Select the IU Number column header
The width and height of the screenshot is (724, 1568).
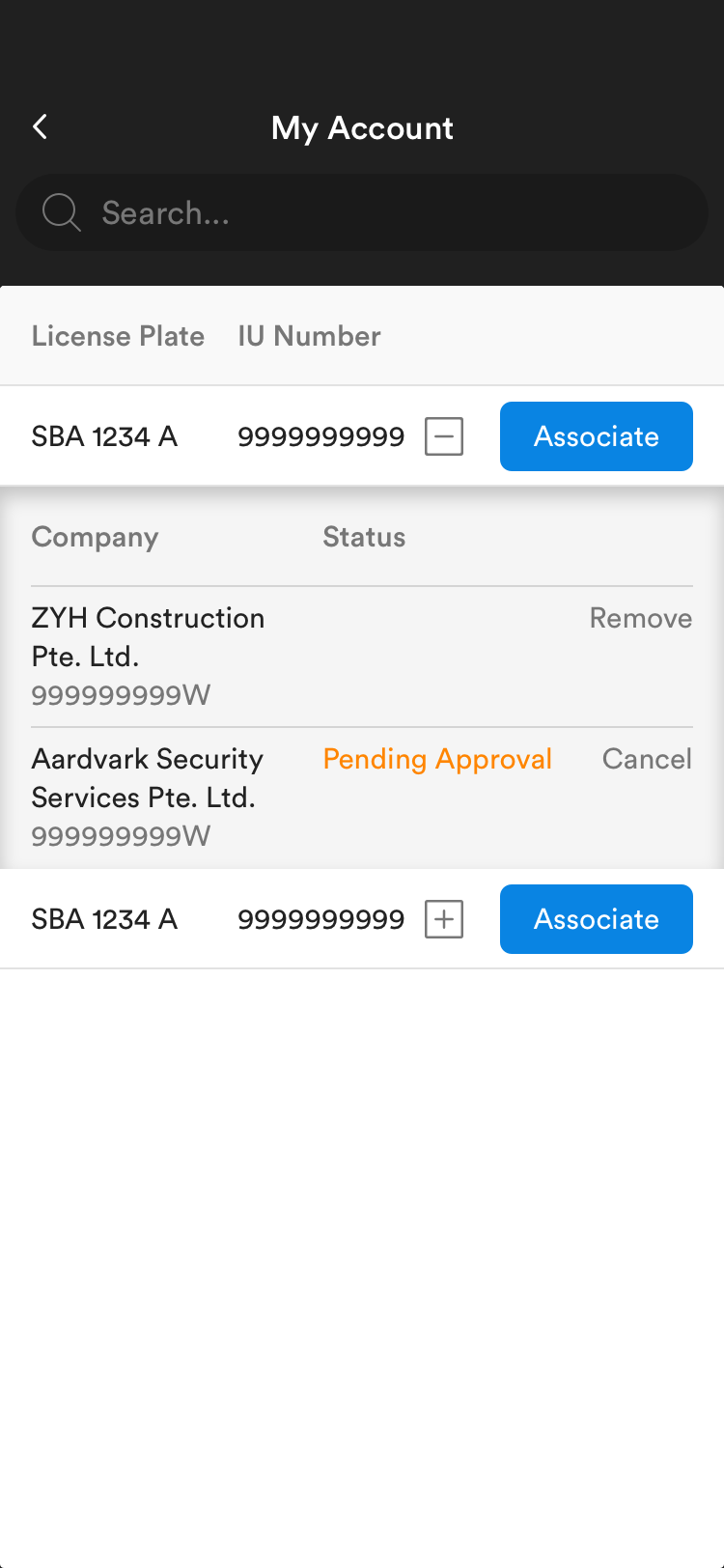coord(309,336)
